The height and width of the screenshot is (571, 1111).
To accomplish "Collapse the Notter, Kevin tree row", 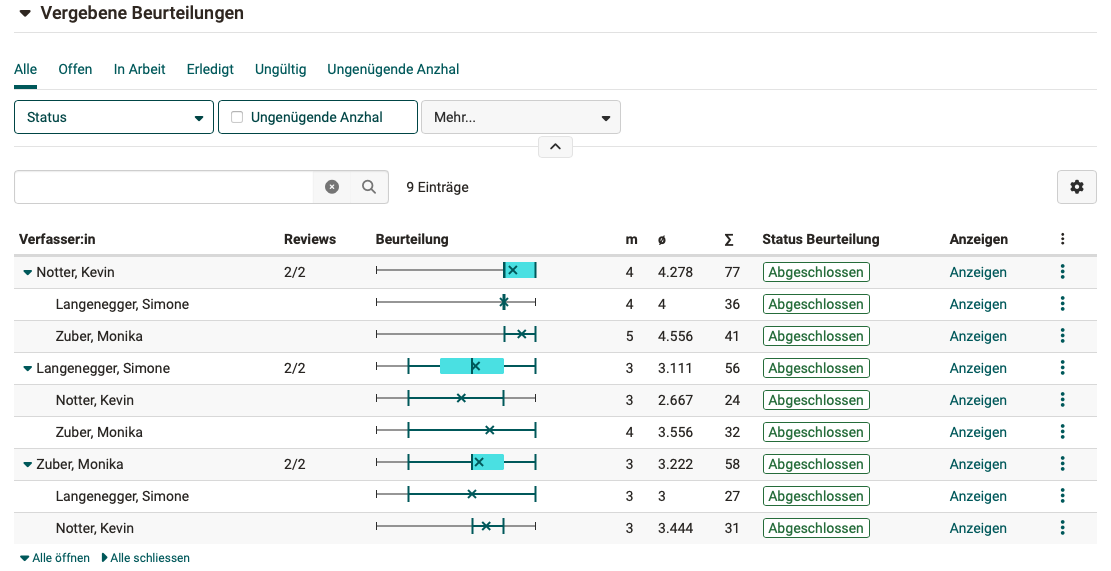I will (28, 272).
